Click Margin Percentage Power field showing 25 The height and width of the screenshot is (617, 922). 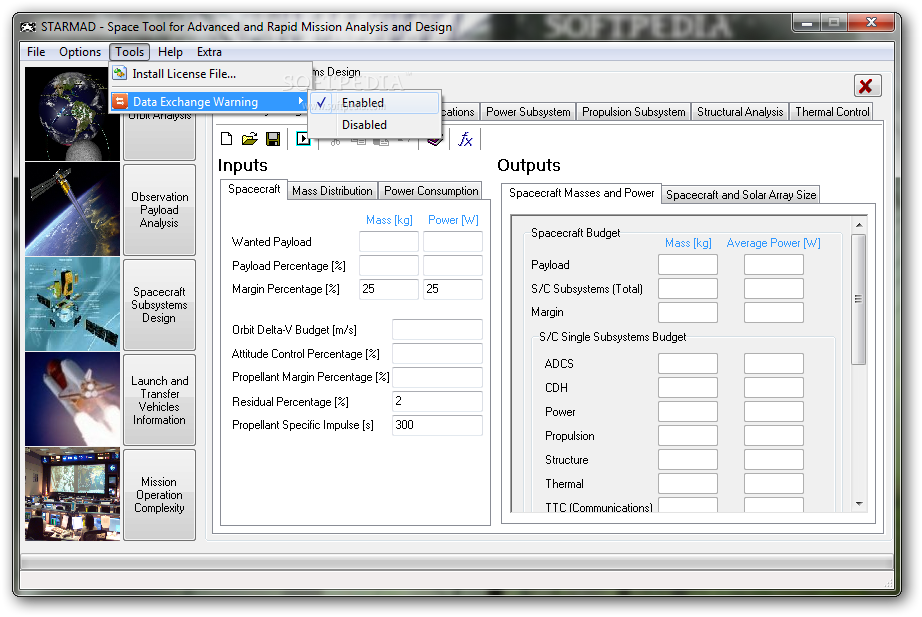[453, 289]
